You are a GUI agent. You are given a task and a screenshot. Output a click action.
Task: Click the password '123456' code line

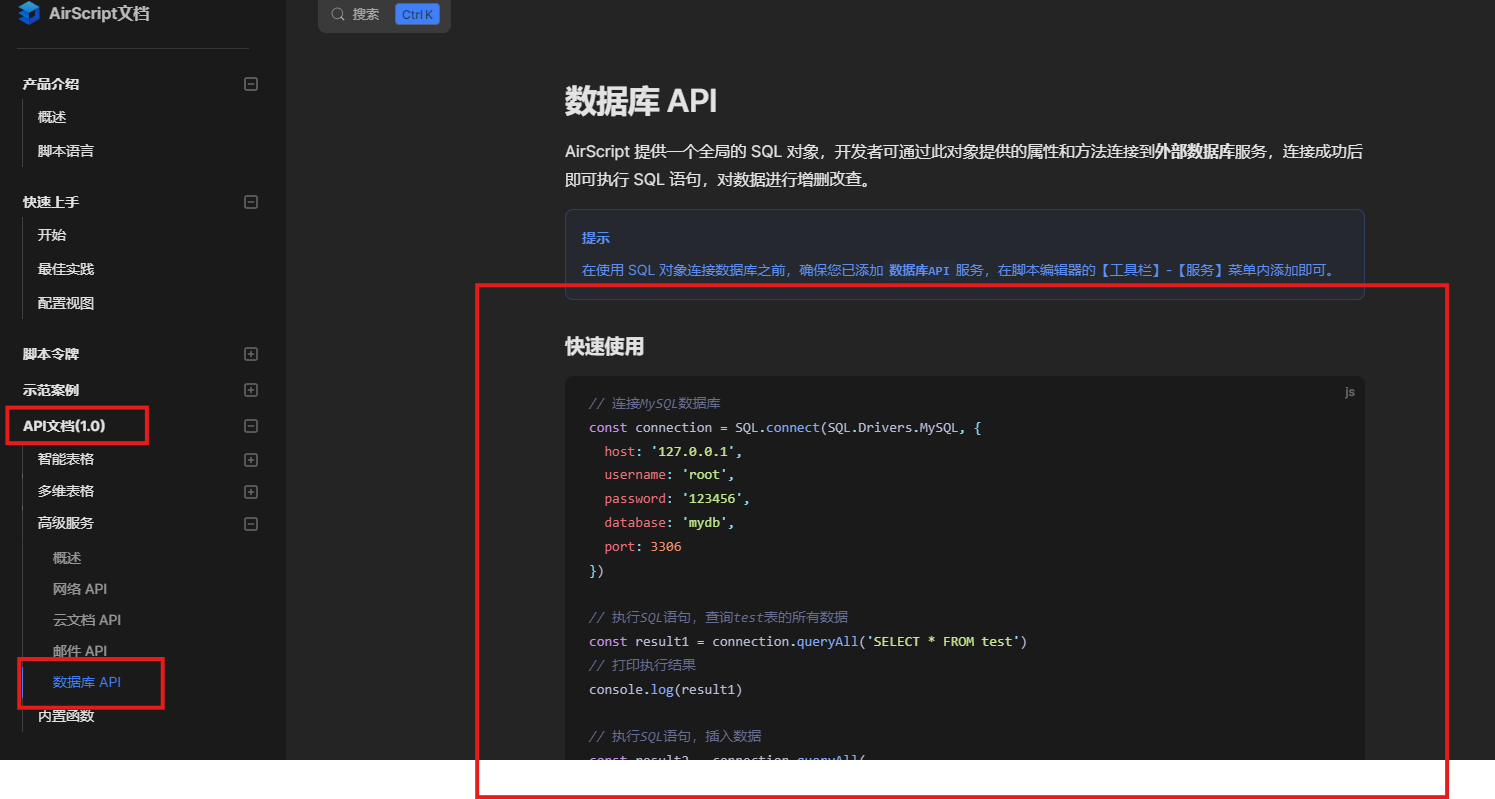677,498
